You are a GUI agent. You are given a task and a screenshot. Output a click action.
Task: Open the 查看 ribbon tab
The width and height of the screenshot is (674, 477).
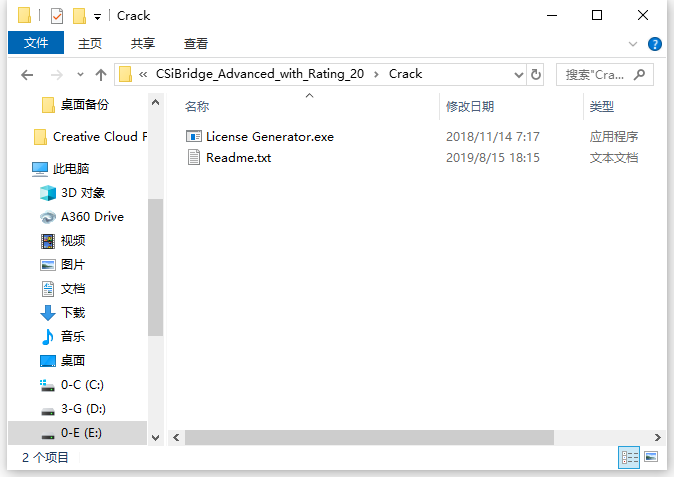(x=196, y=43)
